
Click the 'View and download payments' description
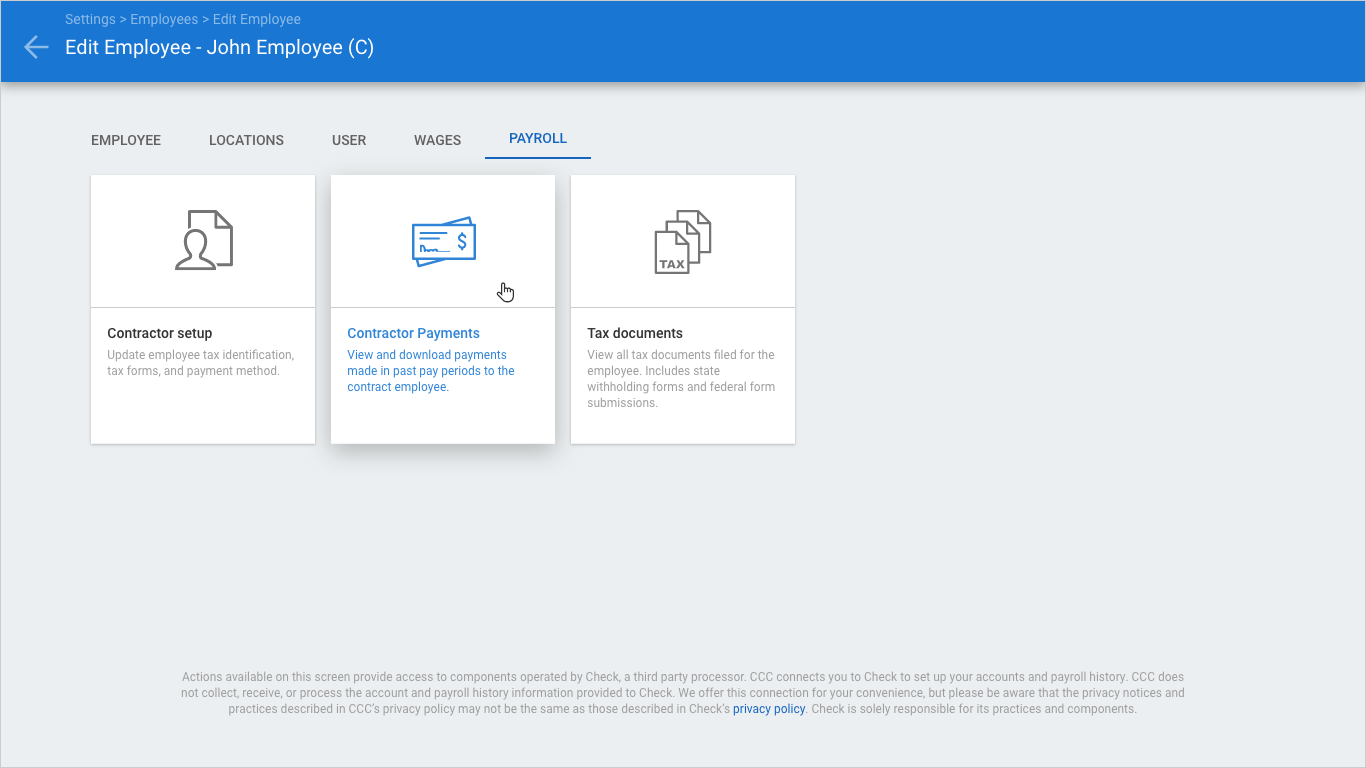pyautogui.click(x=430, y=371)
